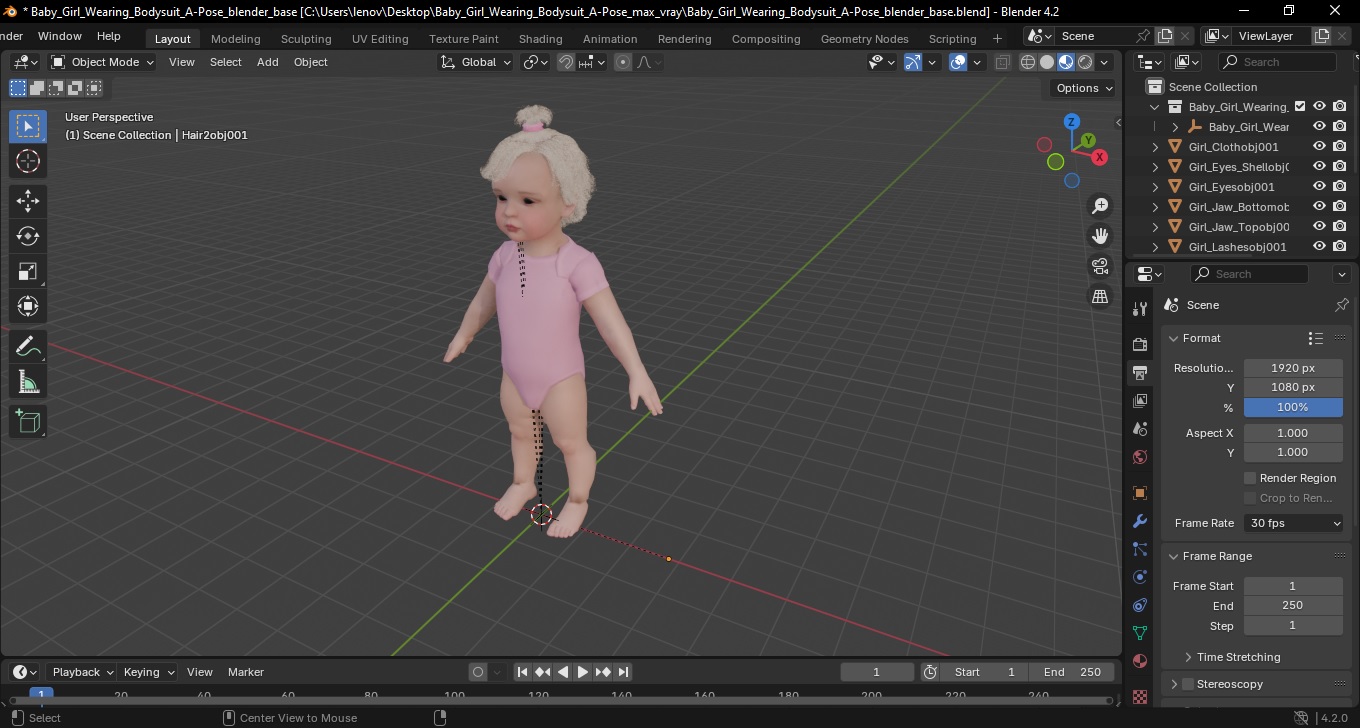Expand Girl_Clothobj001 in outliner

tap(1156, 147)
